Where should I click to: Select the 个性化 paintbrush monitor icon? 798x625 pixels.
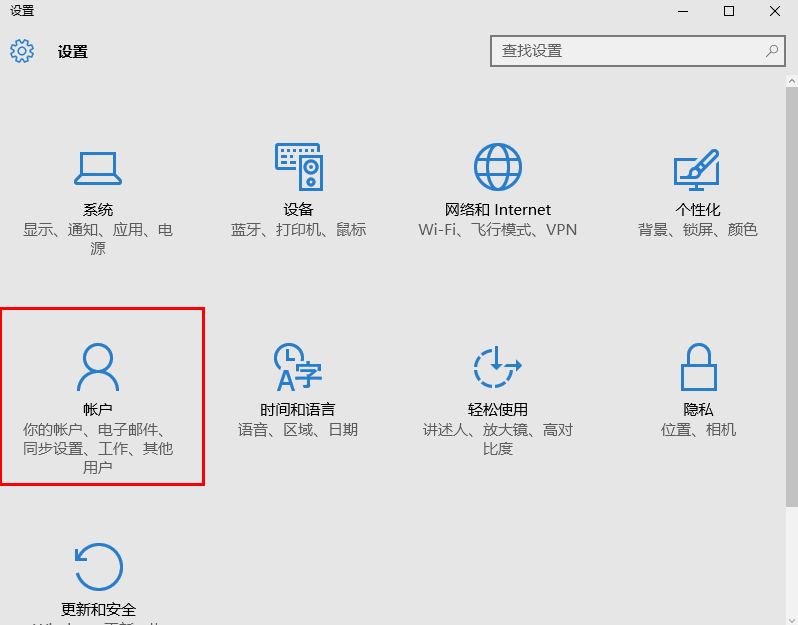coord(697,167)
